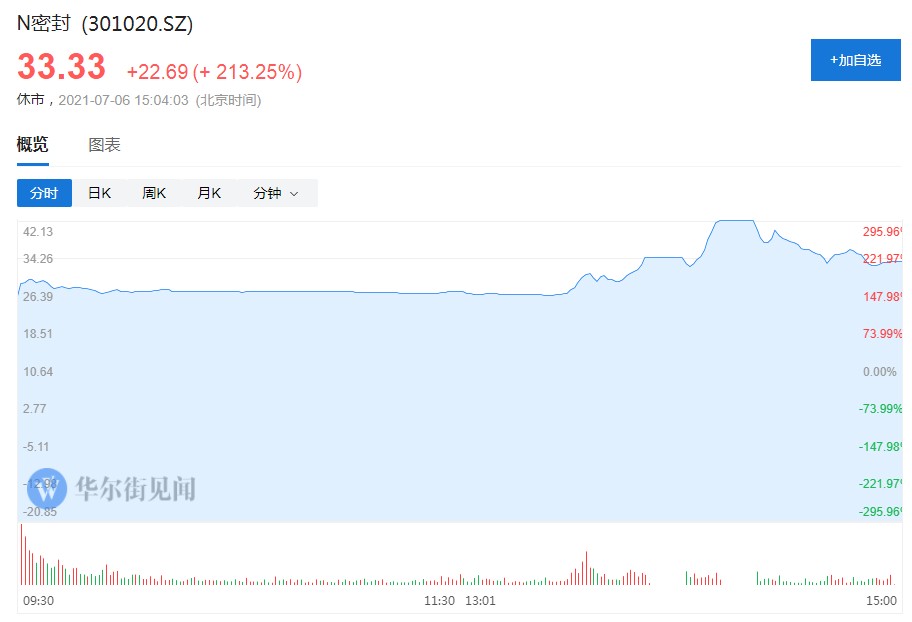Open the 图表 tab
The width and height of the screenshot is (912, 622).
click(104, 145)
